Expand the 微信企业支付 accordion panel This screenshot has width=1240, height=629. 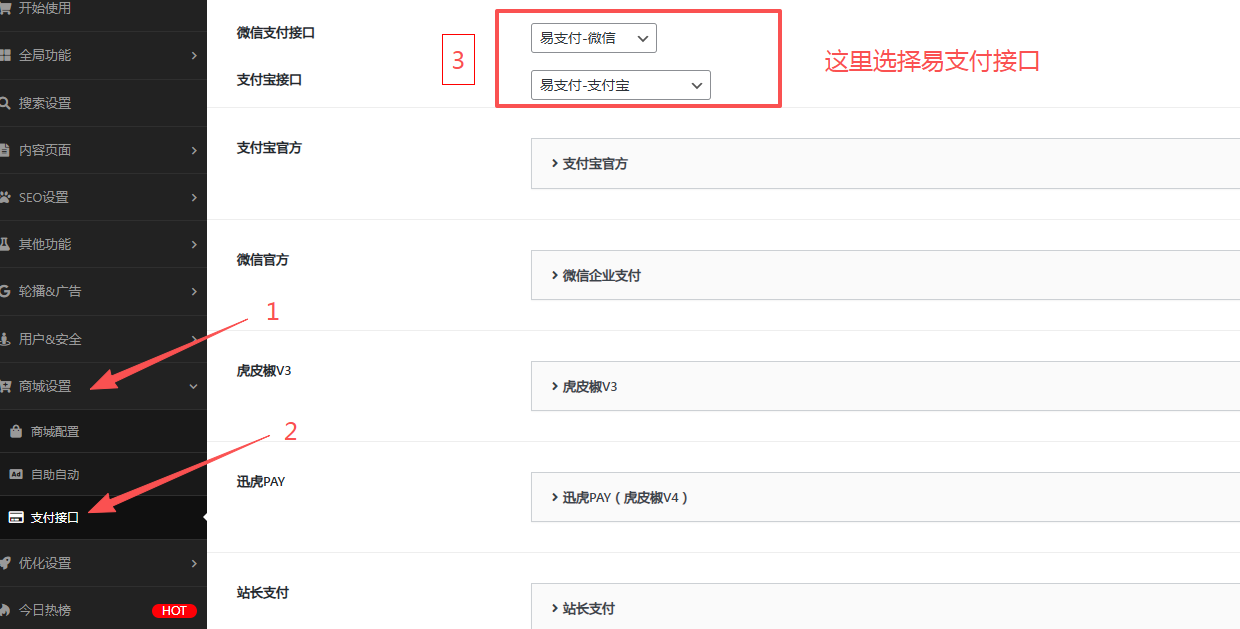601,275
